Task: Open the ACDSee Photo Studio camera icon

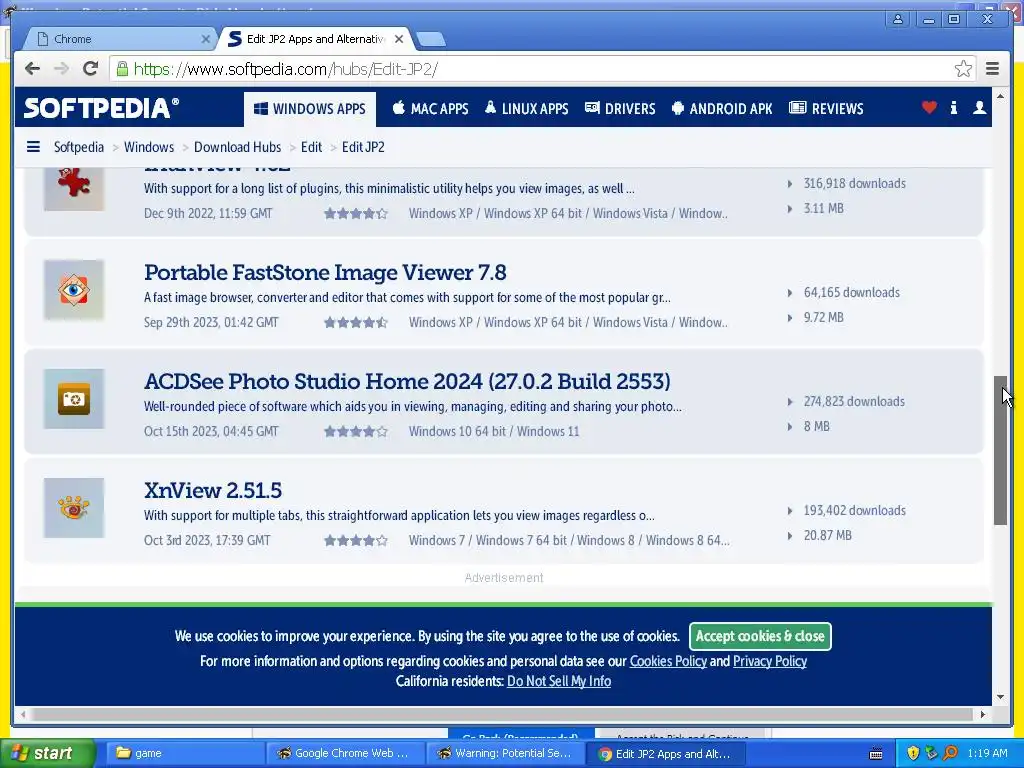Action: pos(74,399)
